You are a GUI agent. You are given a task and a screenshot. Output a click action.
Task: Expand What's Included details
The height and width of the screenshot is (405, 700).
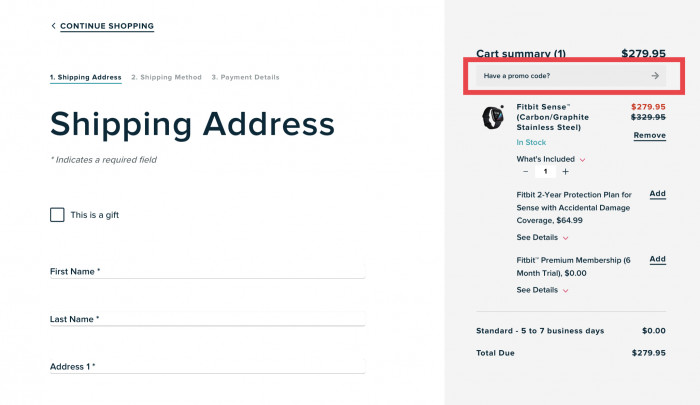click(550, 159)
